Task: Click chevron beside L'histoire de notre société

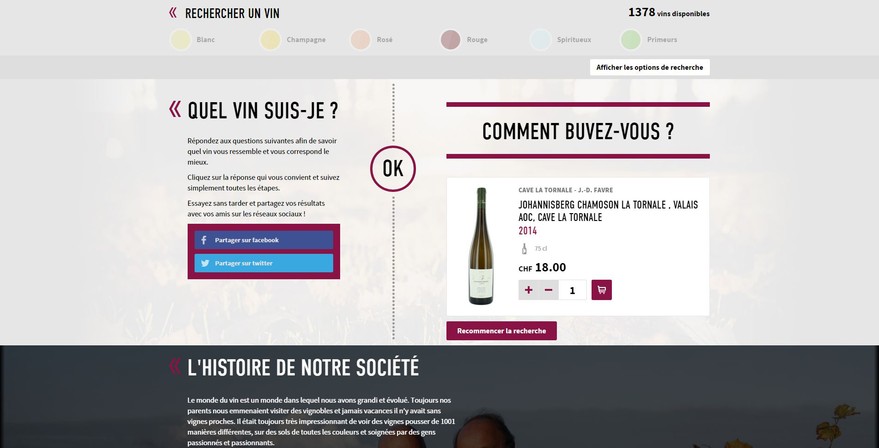Action: 175,366
